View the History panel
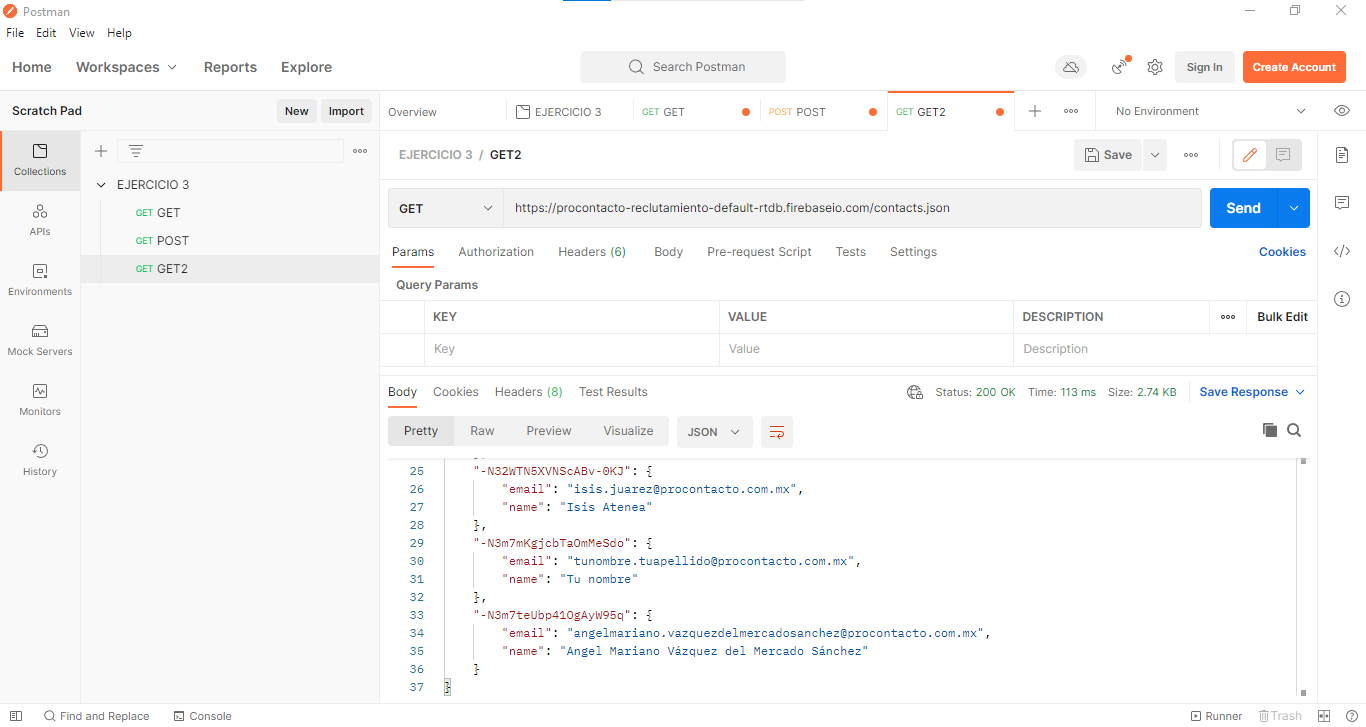 click(40, 459)
